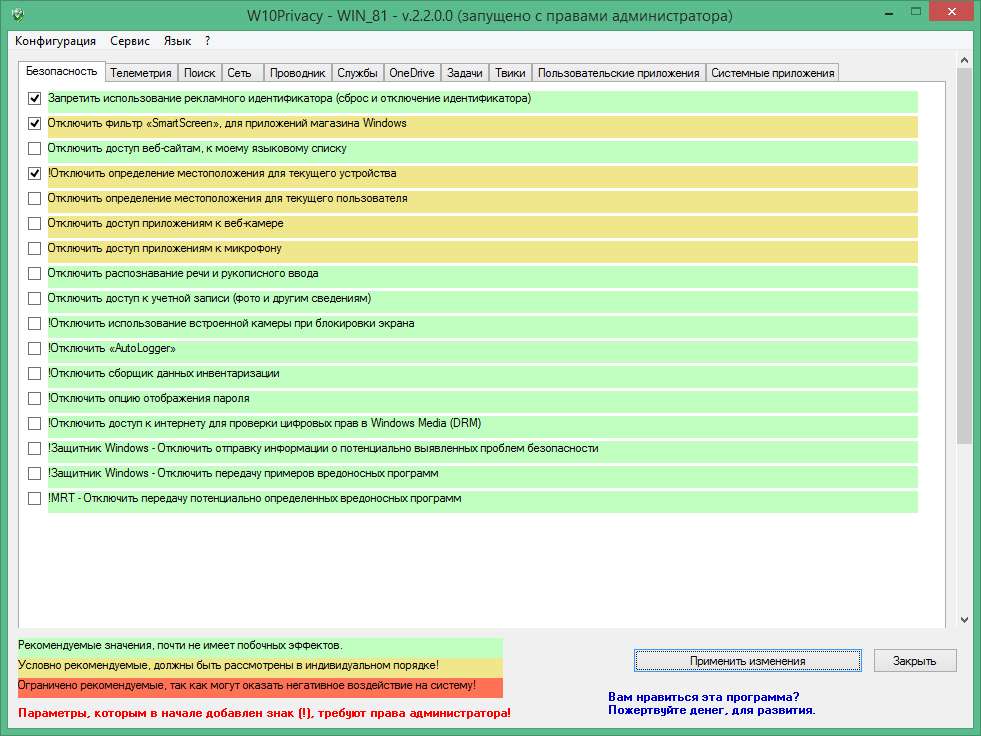Viewport: 981px width, 736px height.
Task: Click the vertical scrollbar down arrow
Action: click(964, 619)
